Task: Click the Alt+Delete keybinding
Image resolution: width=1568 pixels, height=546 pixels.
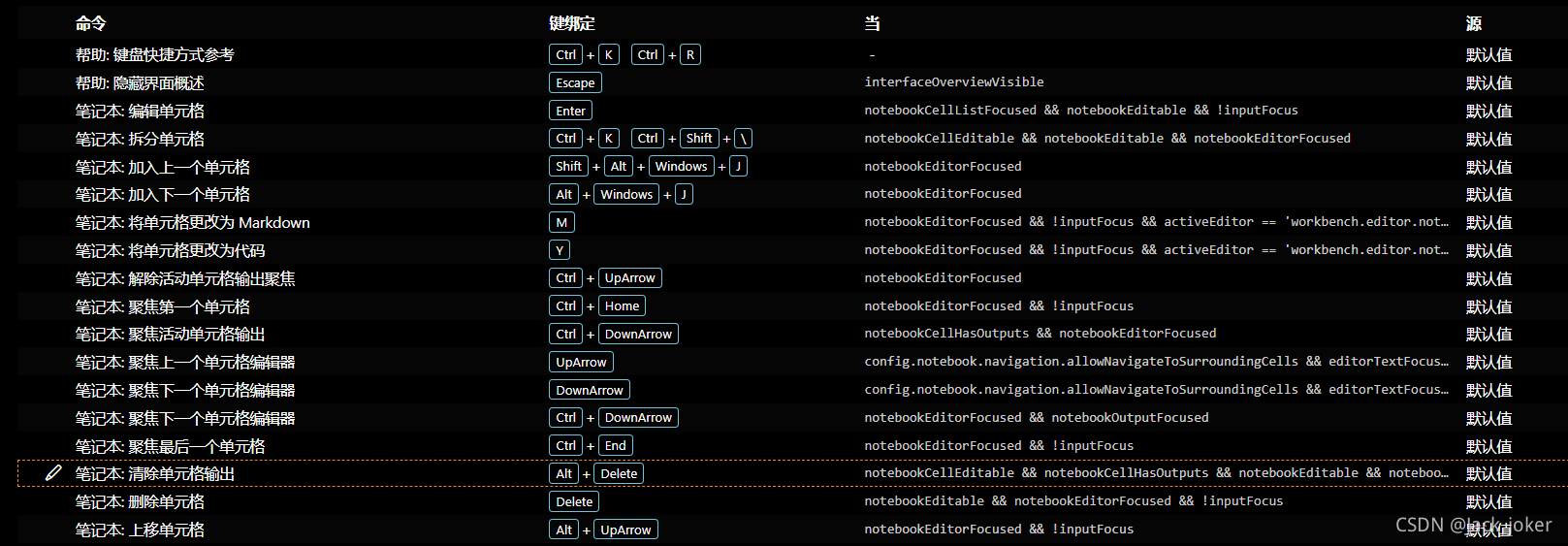Action: point(596,474)
